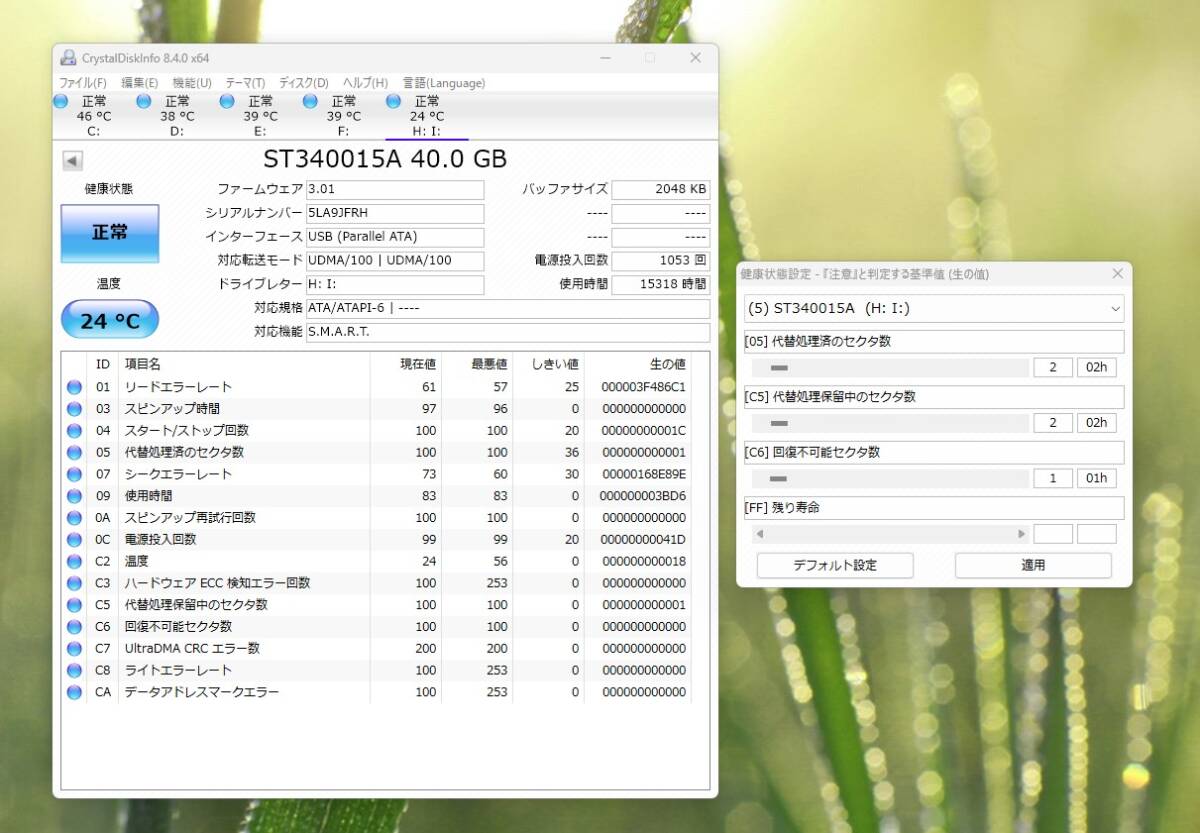Click the interface field USB (Parallel ATA)

tap(395, 238)
